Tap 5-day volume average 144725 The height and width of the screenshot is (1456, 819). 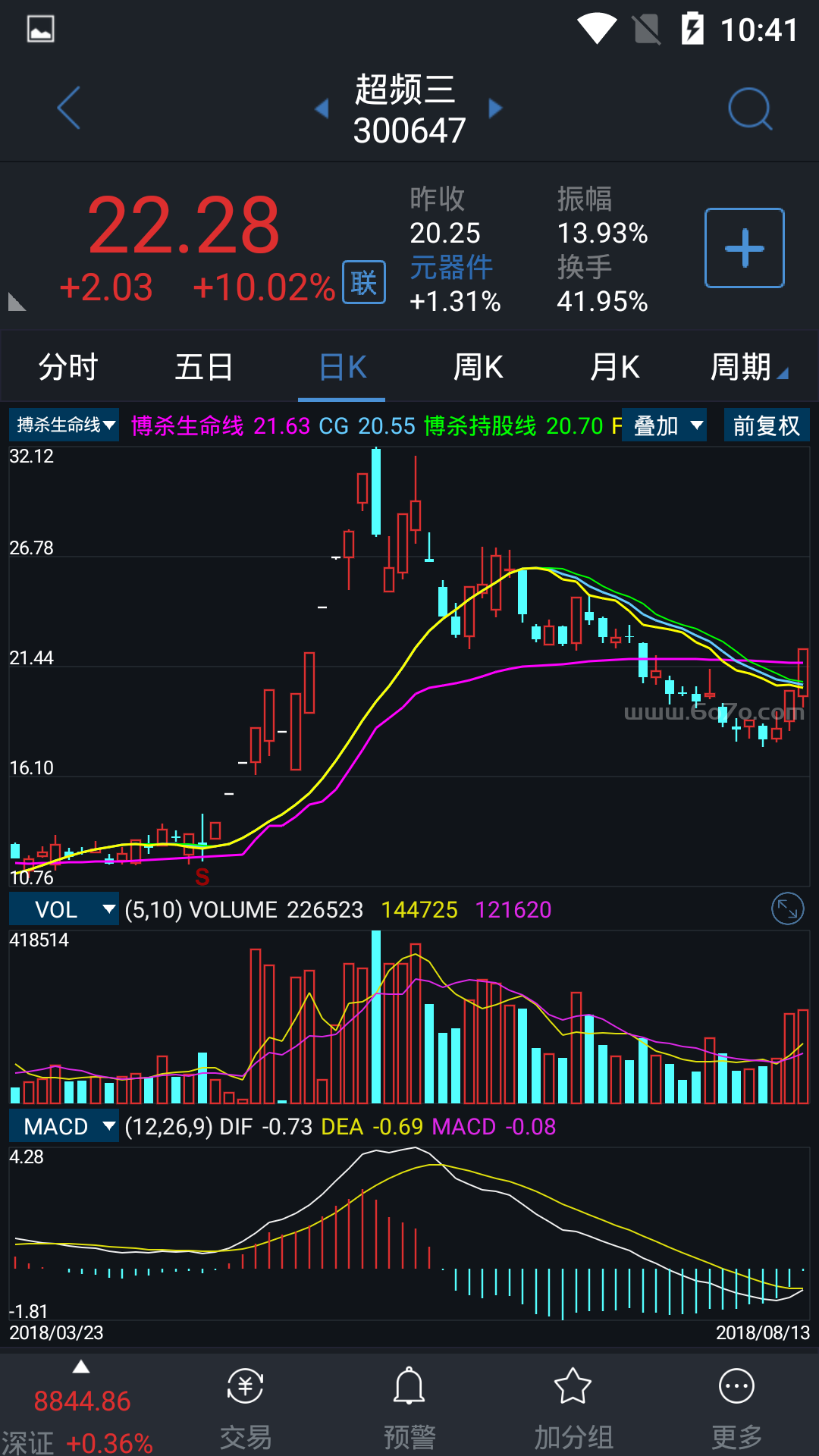[419, 909]
